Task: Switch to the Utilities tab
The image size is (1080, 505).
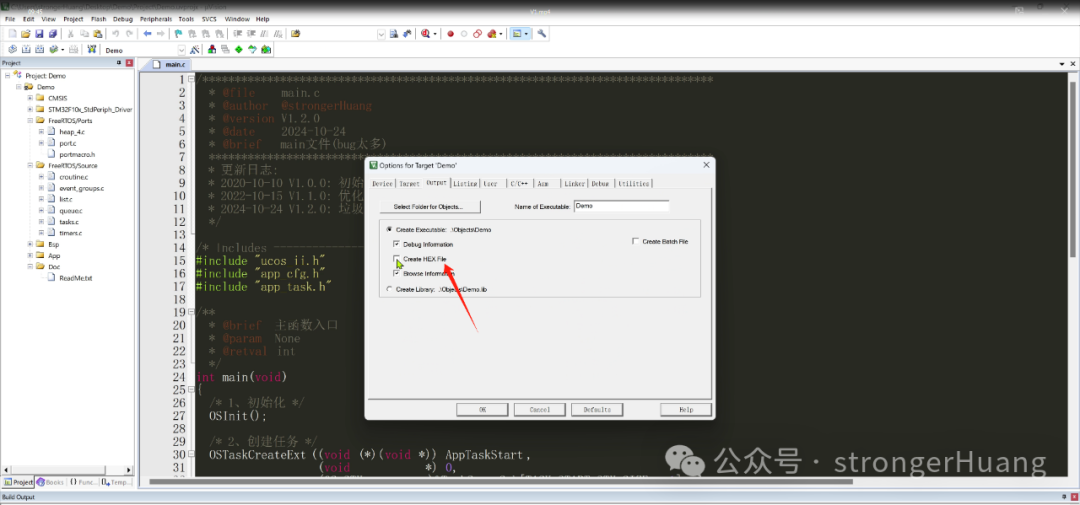Action: (633, 183)
